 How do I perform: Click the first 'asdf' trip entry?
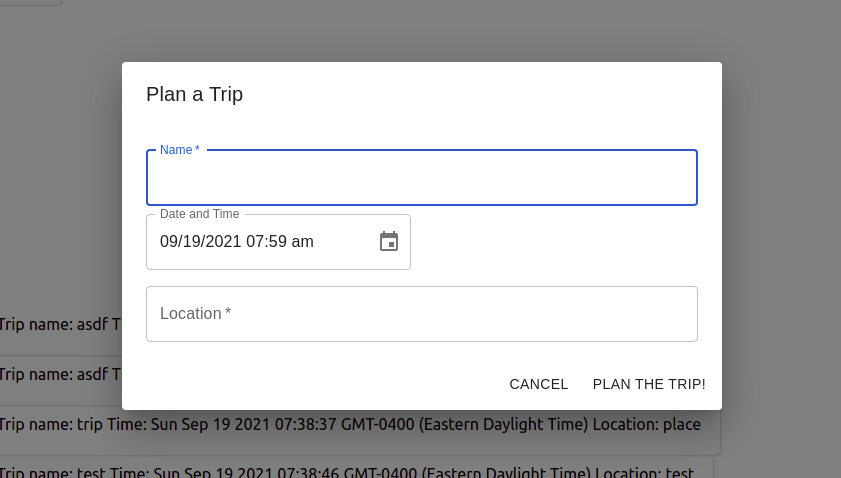click(60, 324)
